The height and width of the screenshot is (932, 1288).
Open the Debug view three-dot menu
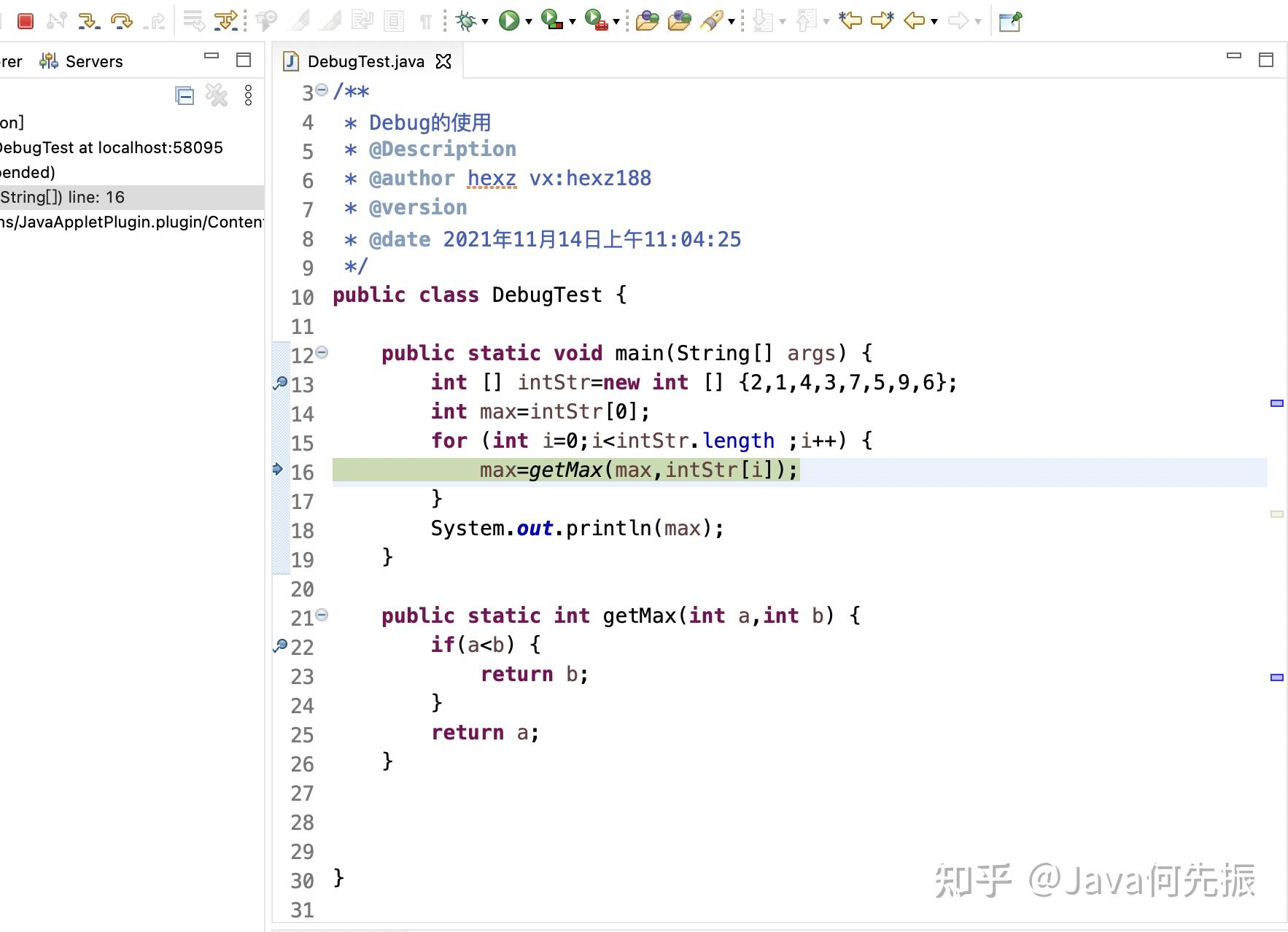coord(249,96)
